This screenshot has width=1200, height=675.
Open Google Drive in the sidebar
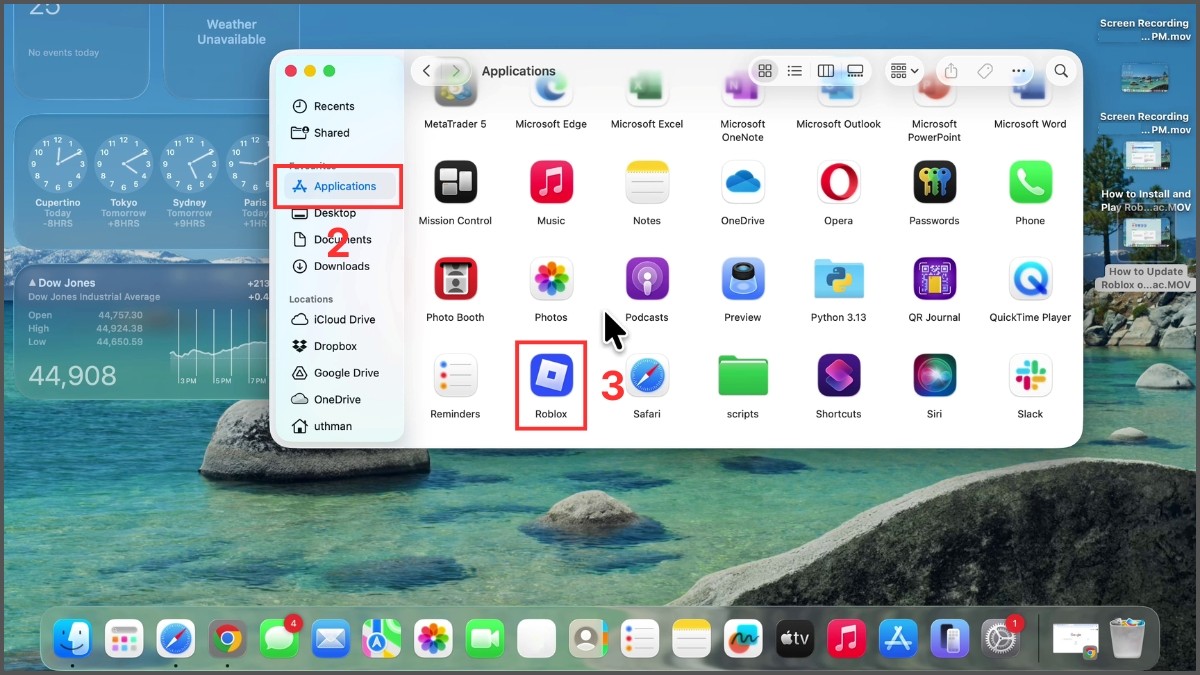(x=341, y=373)
